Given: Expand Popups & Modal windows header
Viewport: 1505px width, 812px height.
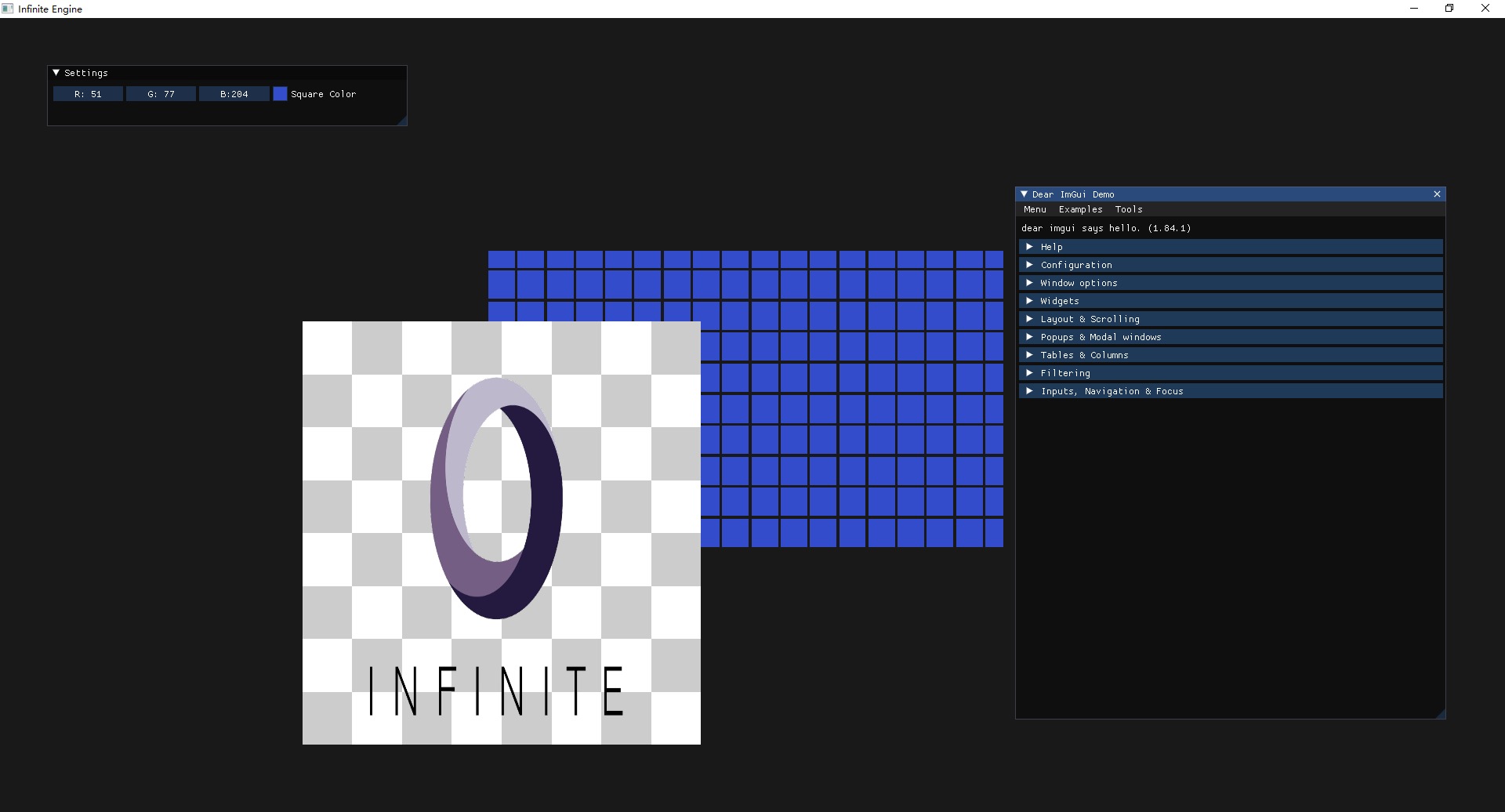Looking at the screenshot, I should (1231, 337).
